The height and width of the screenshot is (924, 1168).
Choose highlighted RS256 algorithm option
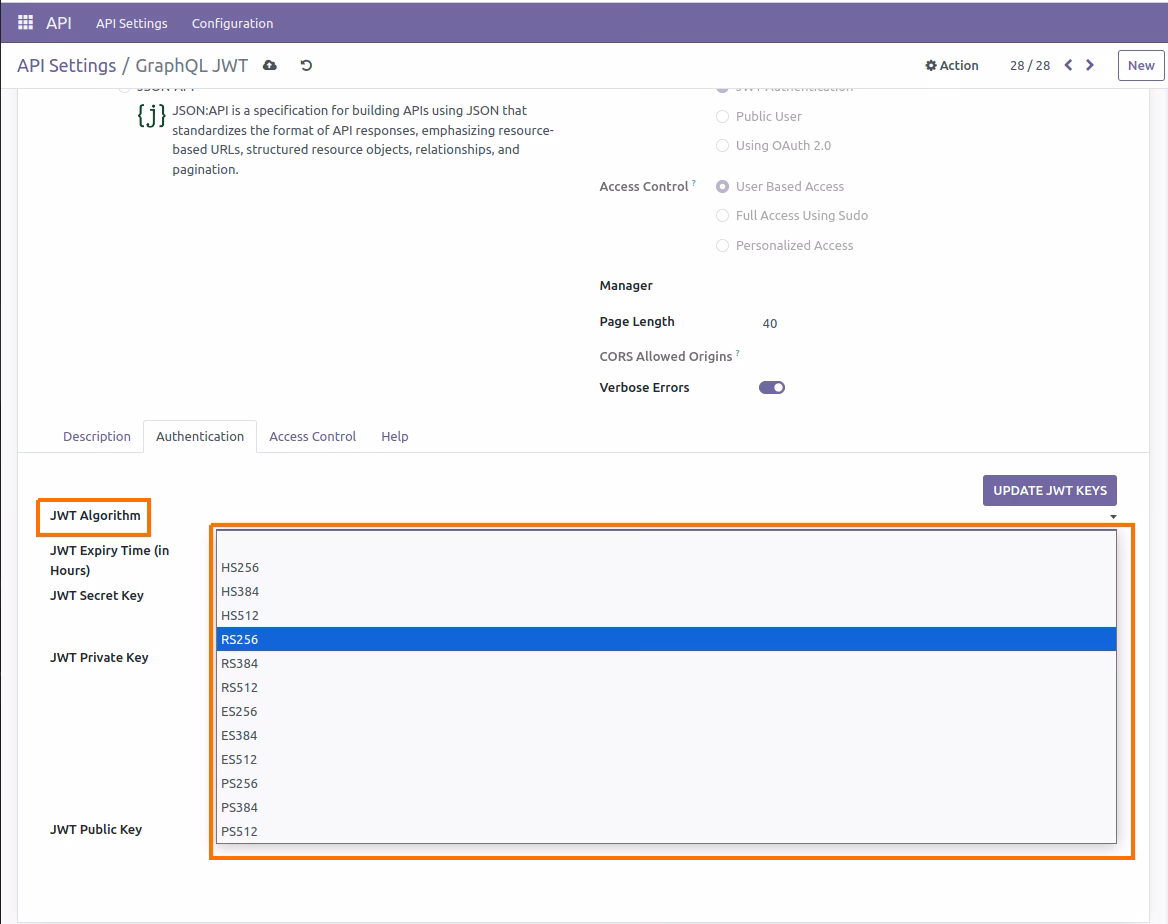pyautogui.click(x=666, y=639)
